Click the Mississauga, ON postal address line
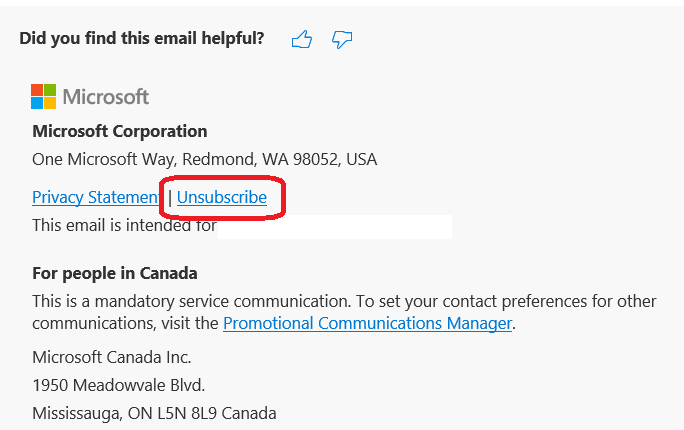 click(x=154, y=413)
